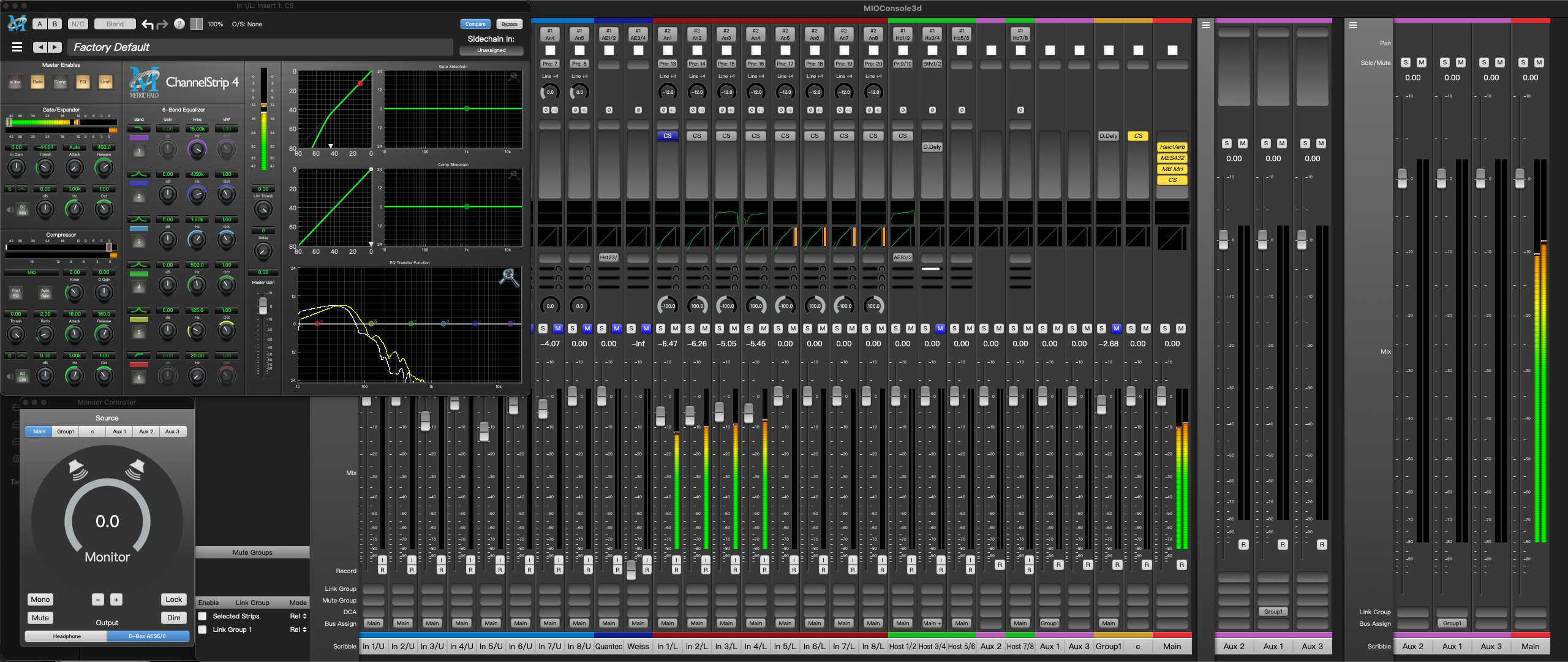Open the preset hamburger menu icon
Image resolution: width=1568 pixels, height=662 pixels.
pyautogui.click(x=17, y=47)
